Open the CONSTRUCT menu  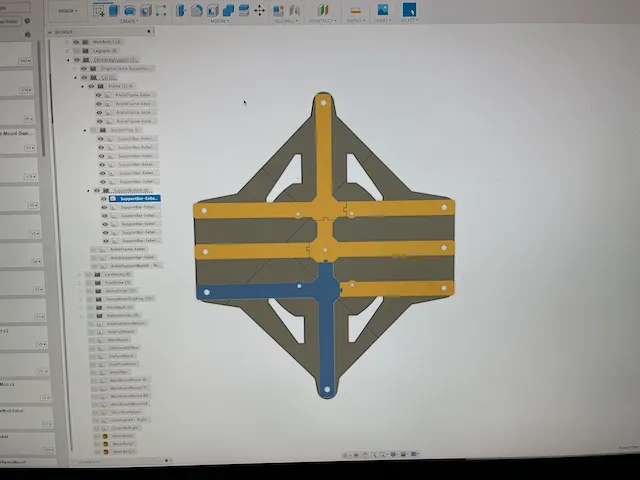click(322, 21)
